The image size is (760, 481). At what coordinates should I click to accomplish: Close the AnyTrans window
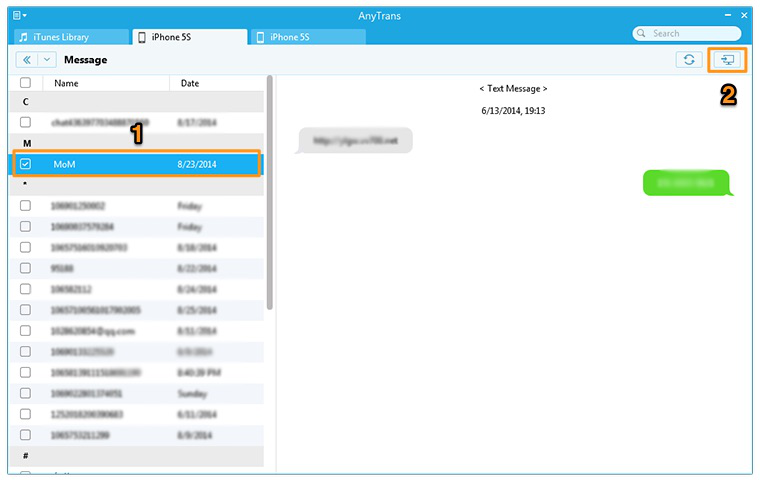(744, 15)
